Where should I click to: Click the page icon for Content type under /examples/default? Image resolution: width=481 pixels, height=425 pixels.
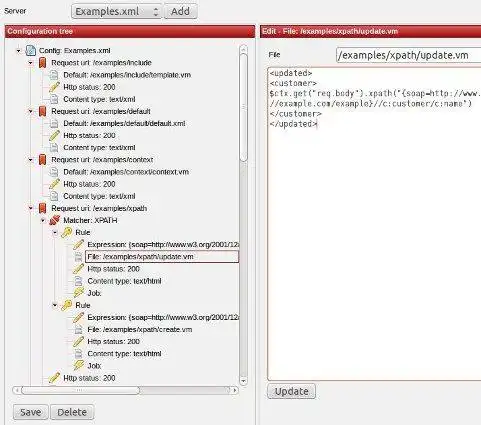[54, 148]
